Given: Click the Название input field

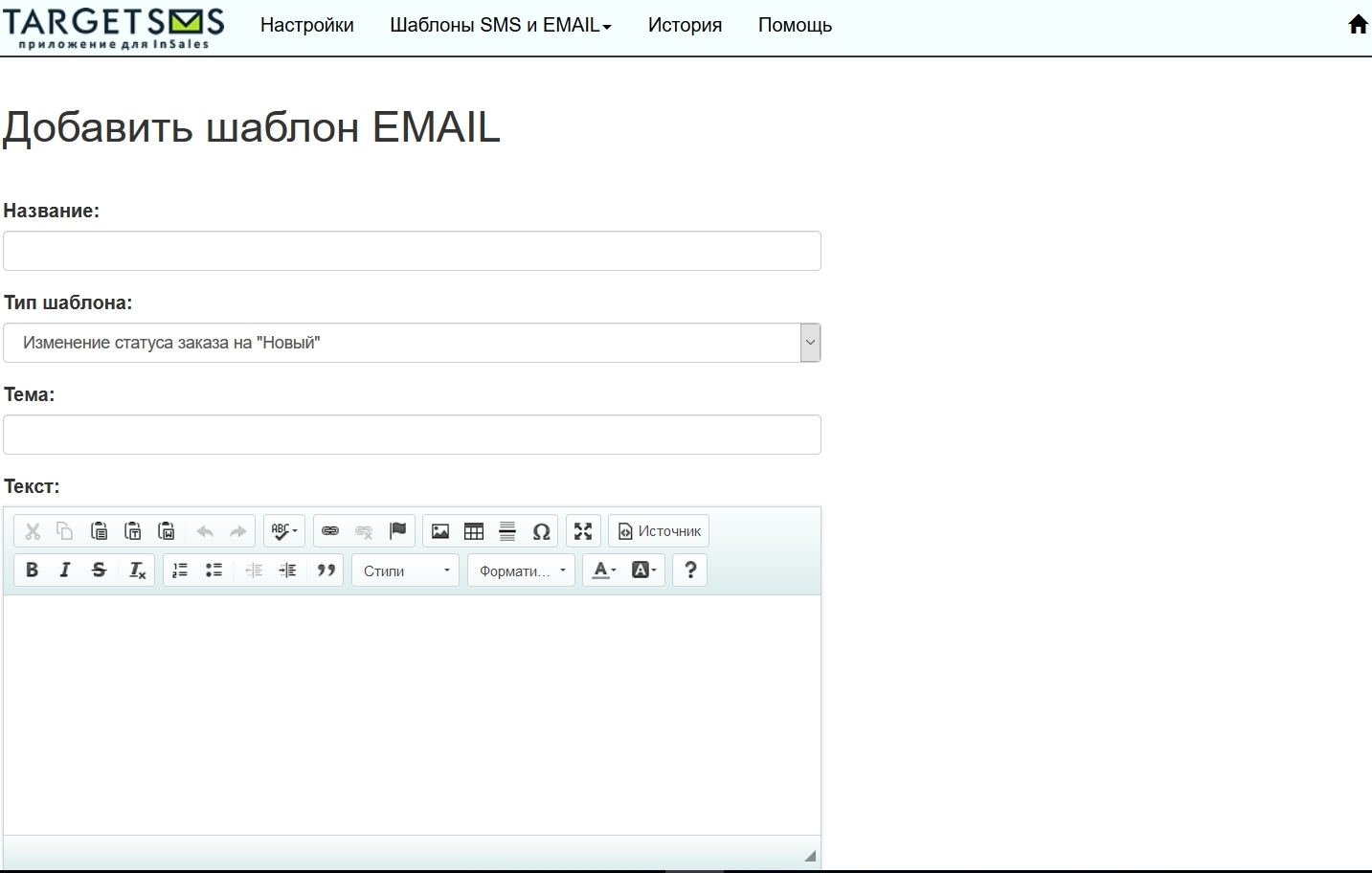Looking at the screenshot, I should tap(412, 251).
